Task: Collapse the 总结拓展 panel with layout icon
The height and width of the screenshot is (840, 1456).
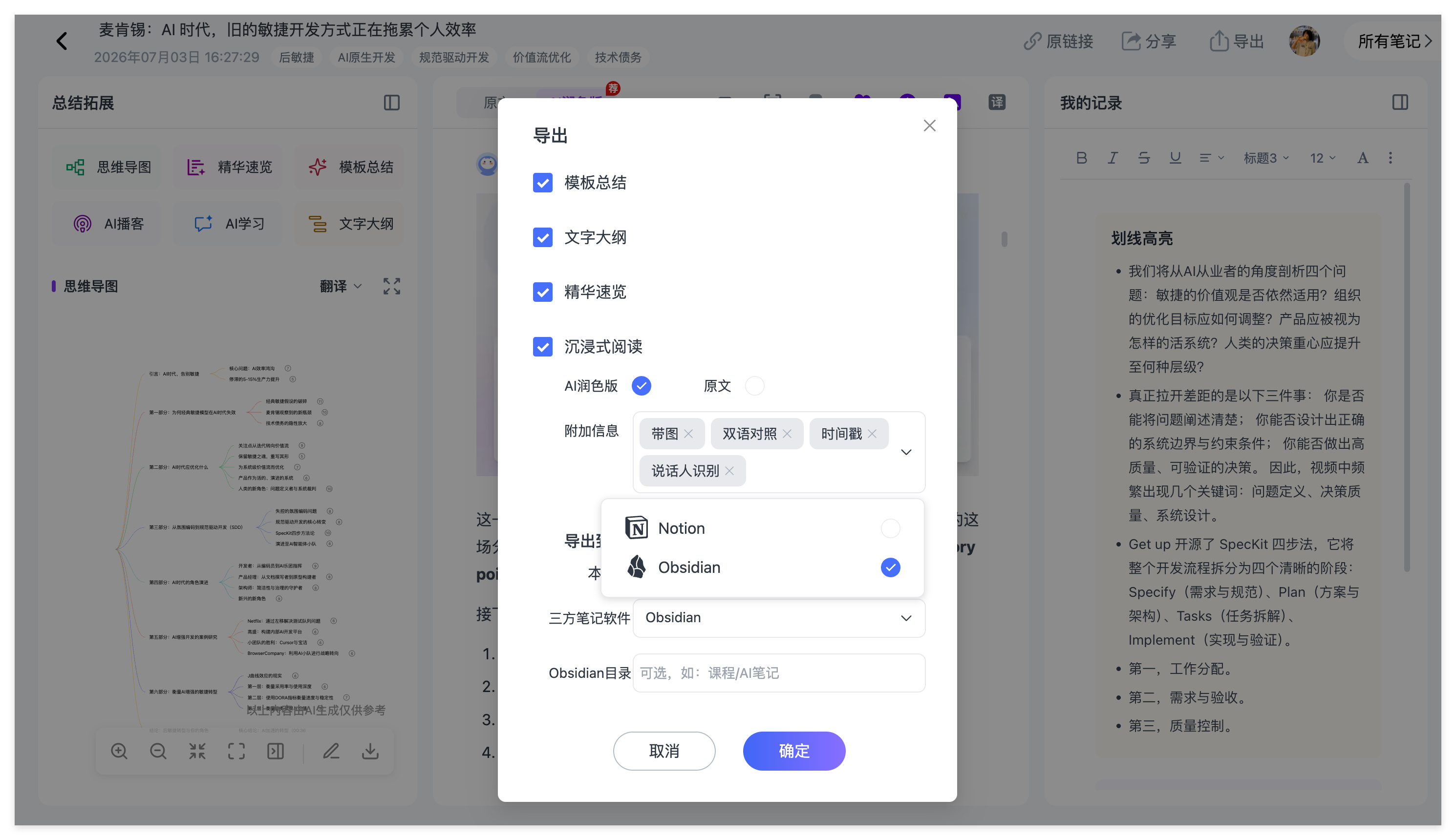Action: click(391, 103)
